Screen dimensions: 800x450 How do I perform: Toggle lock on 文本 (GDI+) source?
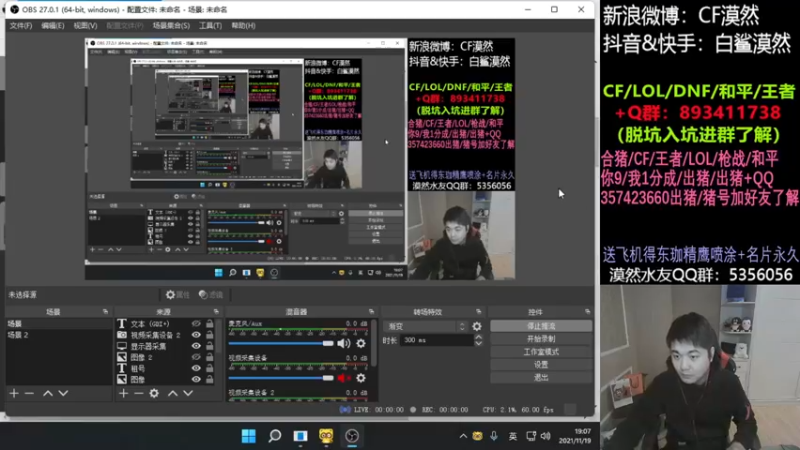click(x=210, y=323)
